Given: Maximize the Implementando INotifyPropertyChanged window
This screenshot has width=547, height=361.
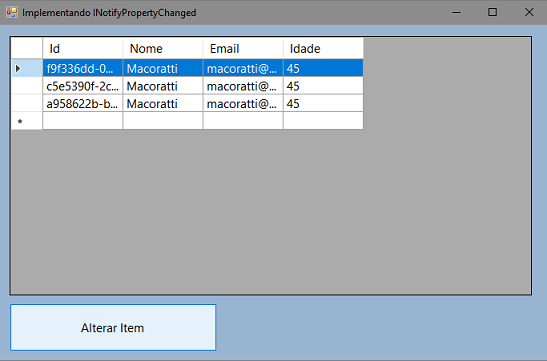Looking at the screenshot, I should coord(492,13).
